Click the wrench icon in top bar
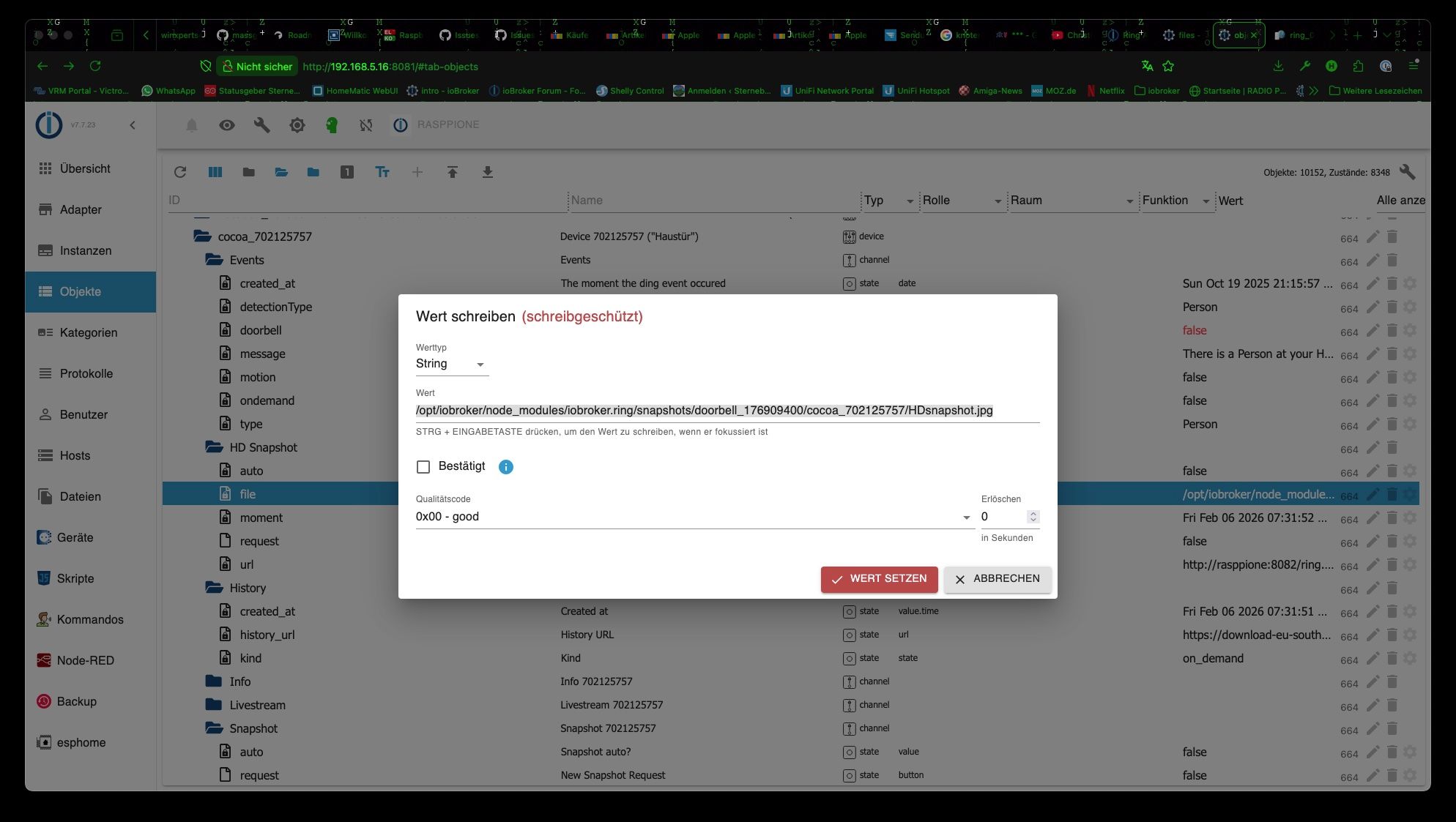 click(x=261, y=125)
